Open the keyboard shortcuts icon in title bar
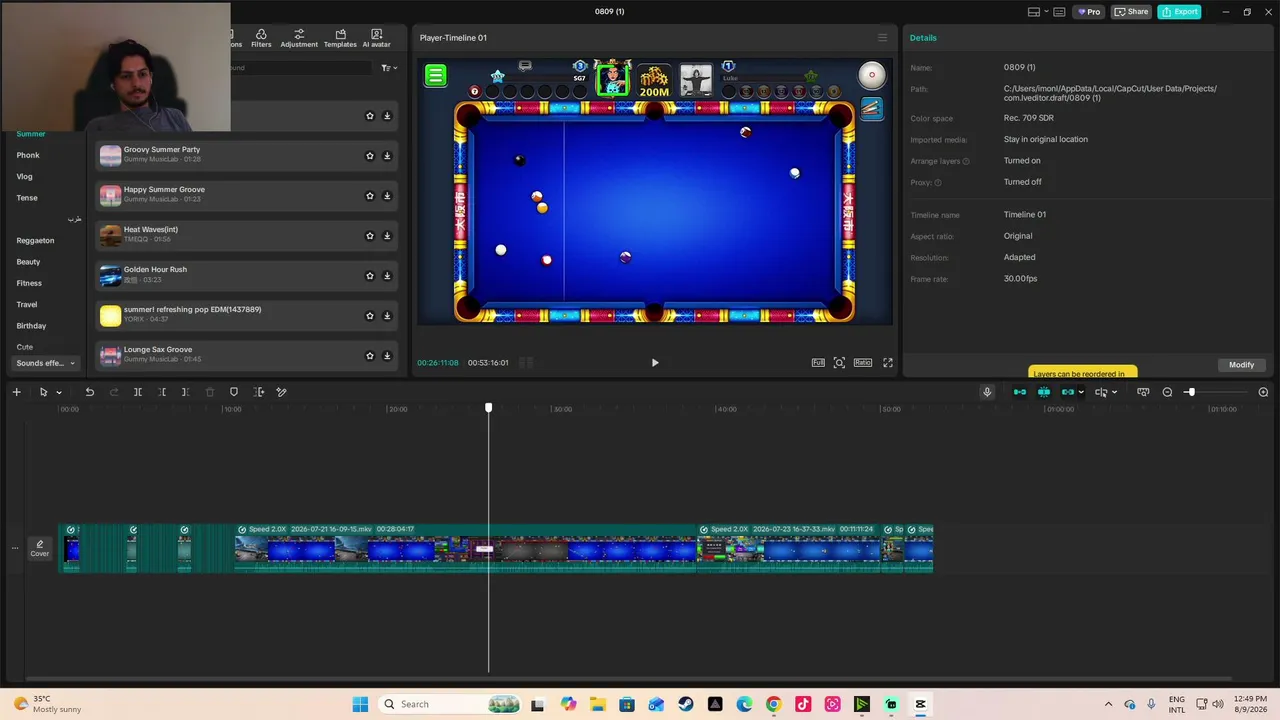This screenshot has height=720, width=1280. (x=1059, y=12)
